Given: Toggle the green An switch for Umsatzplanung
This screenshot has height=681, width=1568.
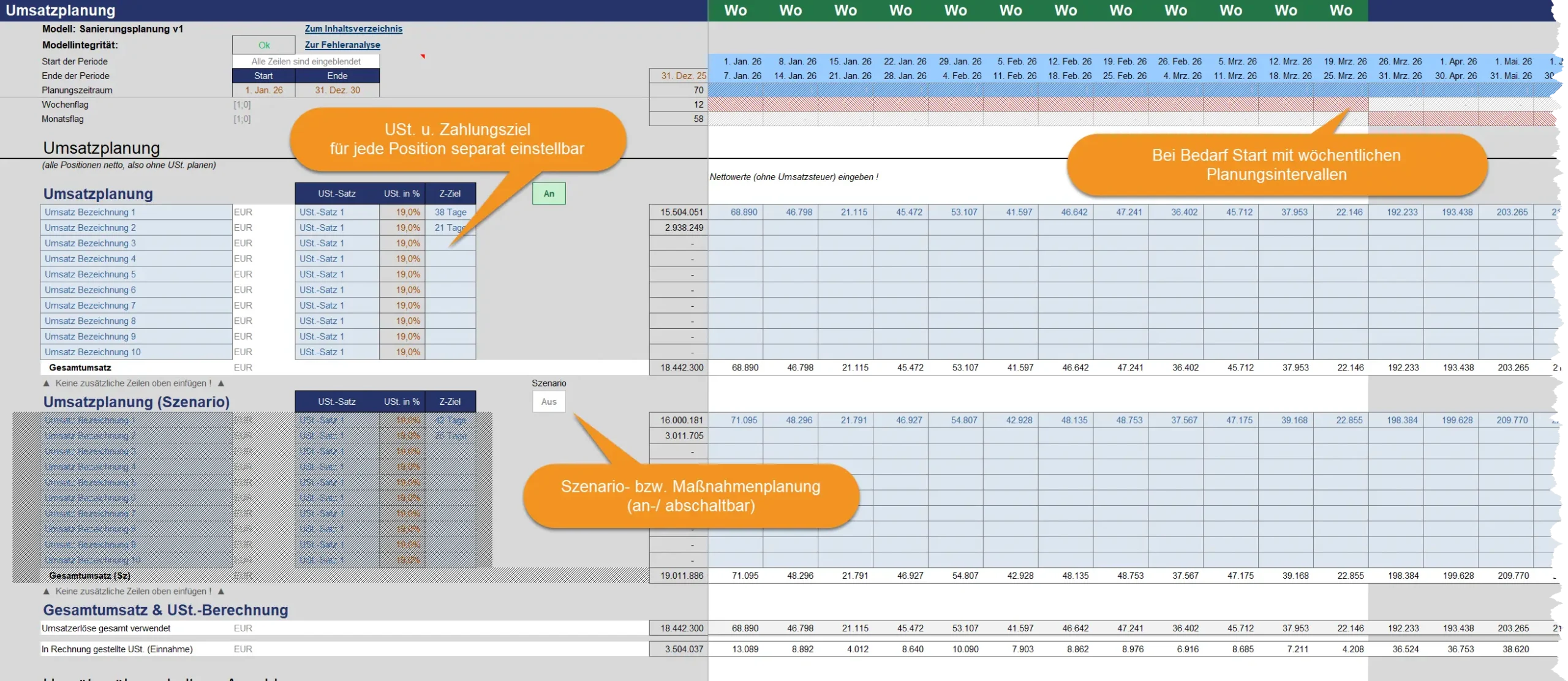Looking at the screenshot, I should 549,194.
